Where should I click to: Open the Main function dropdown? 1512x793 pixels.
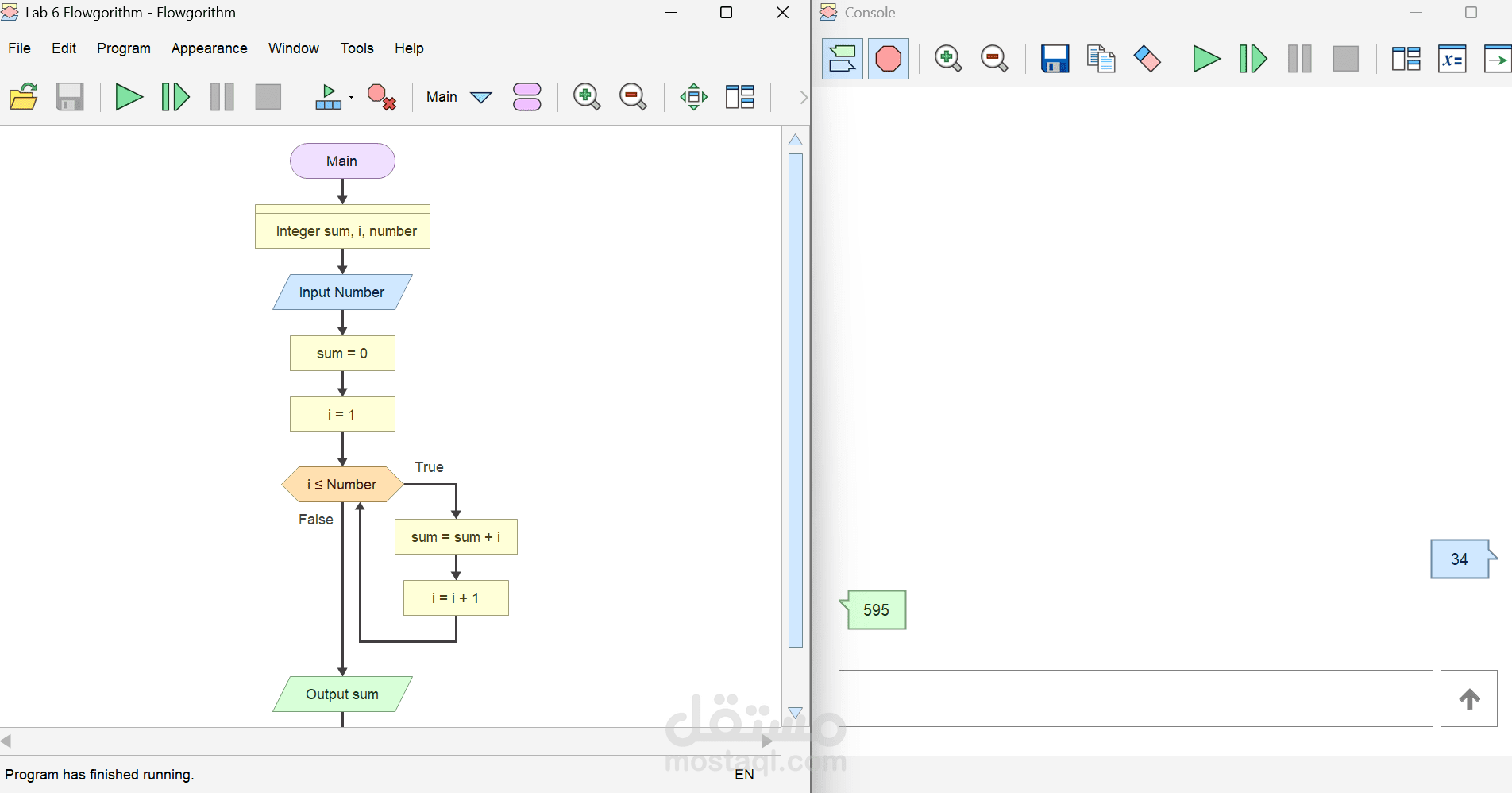[x=480, y=96]
